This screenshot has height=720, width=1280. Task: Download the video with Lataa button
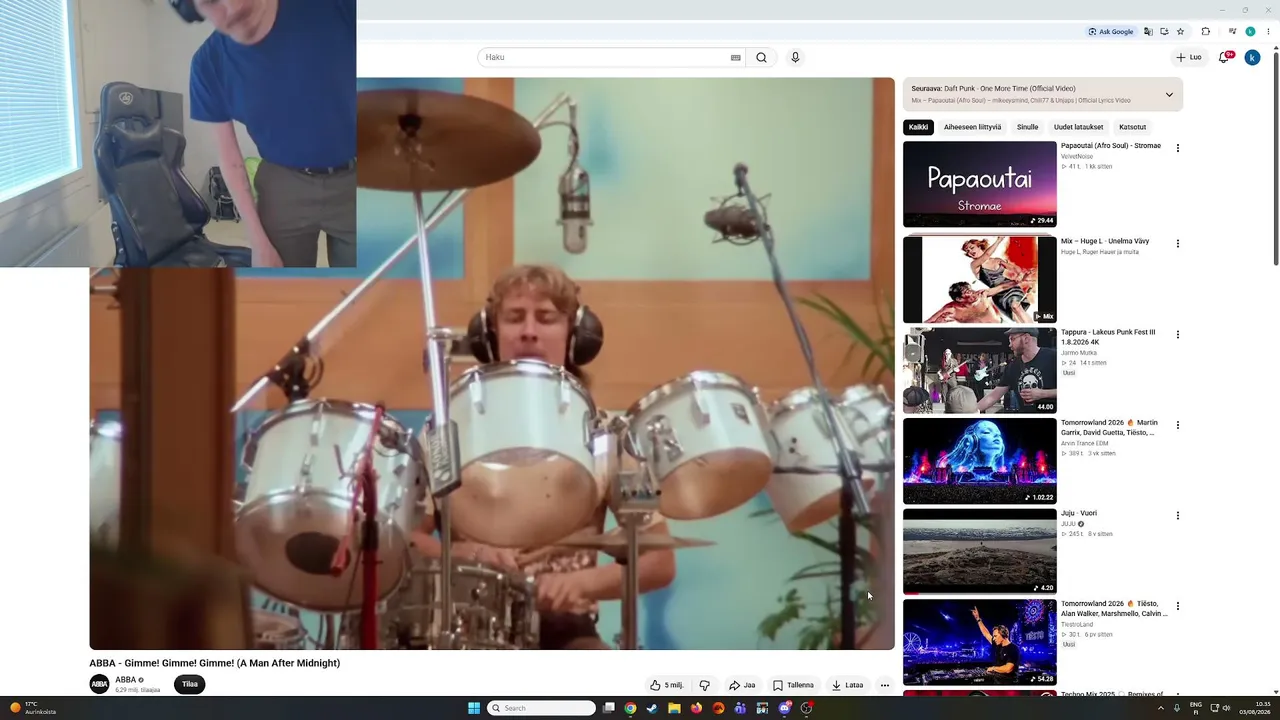847,685
